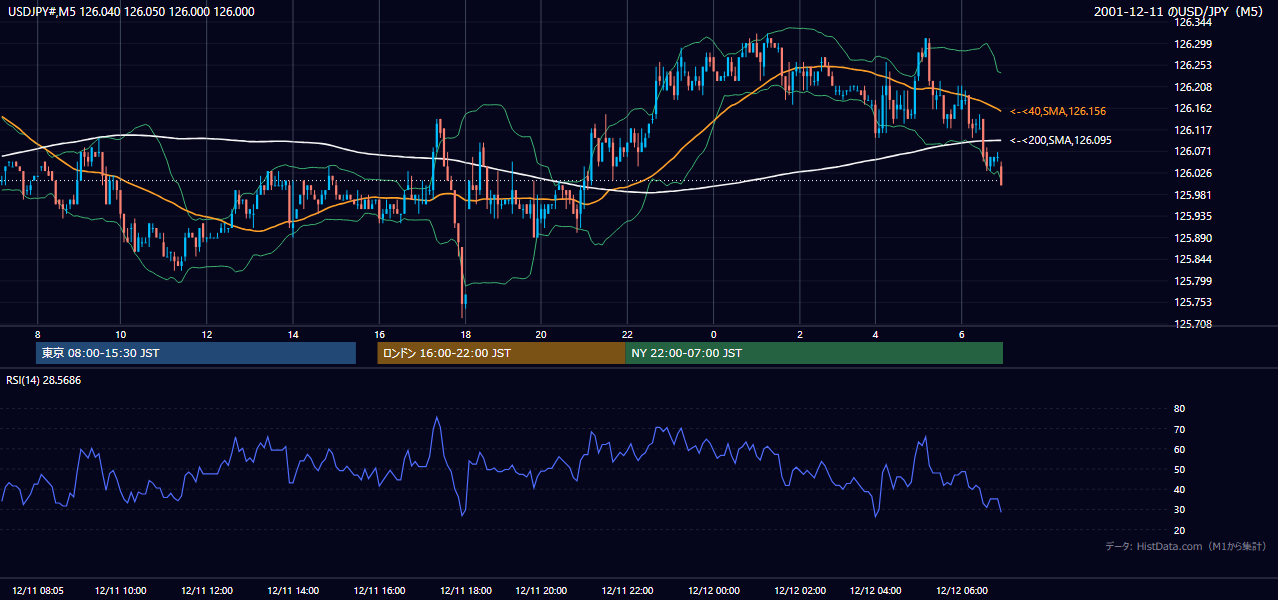Click price axis value 126.117
Image resolution: width=1278 pixels, height=600 pixels.
[1192, 130]
